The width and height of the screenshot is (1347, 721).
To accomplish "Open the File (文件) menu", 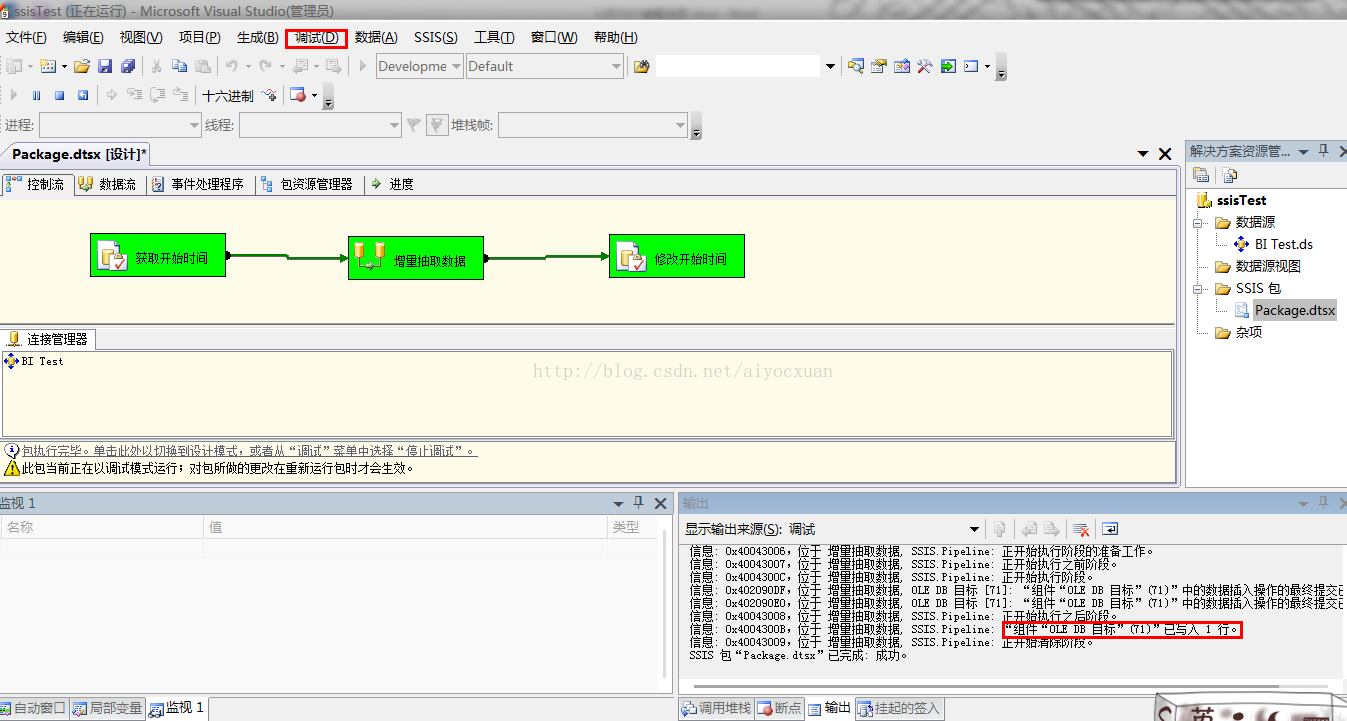I will tap(27, 38).
